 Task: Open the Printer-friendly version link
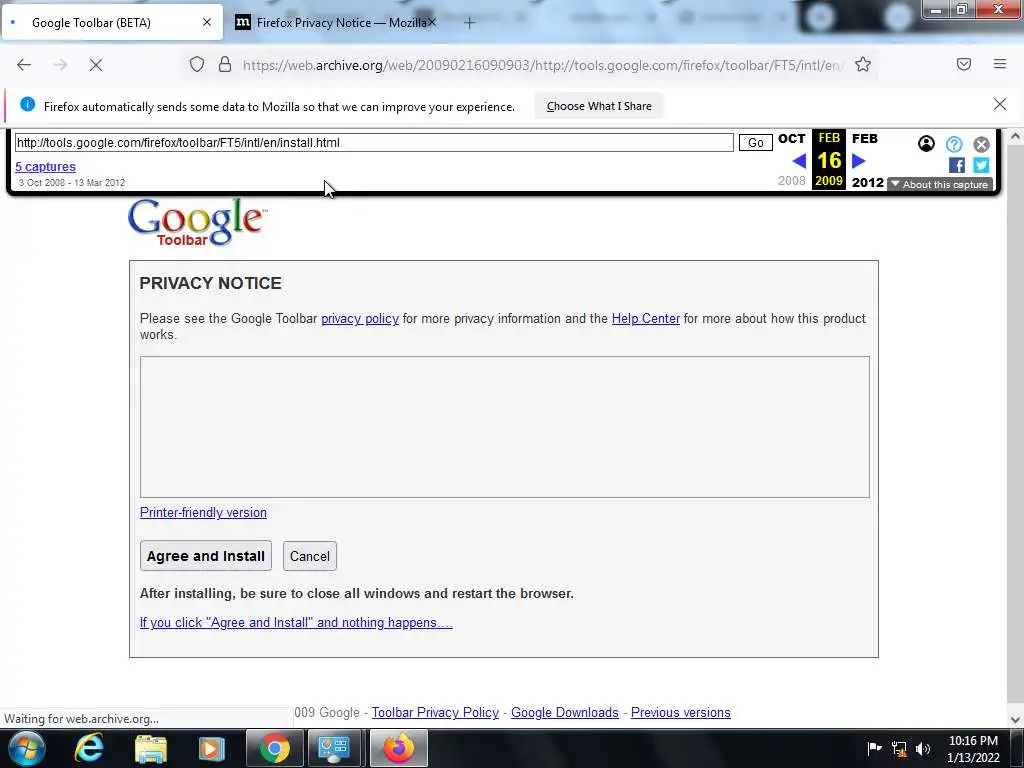click(203, 513)
